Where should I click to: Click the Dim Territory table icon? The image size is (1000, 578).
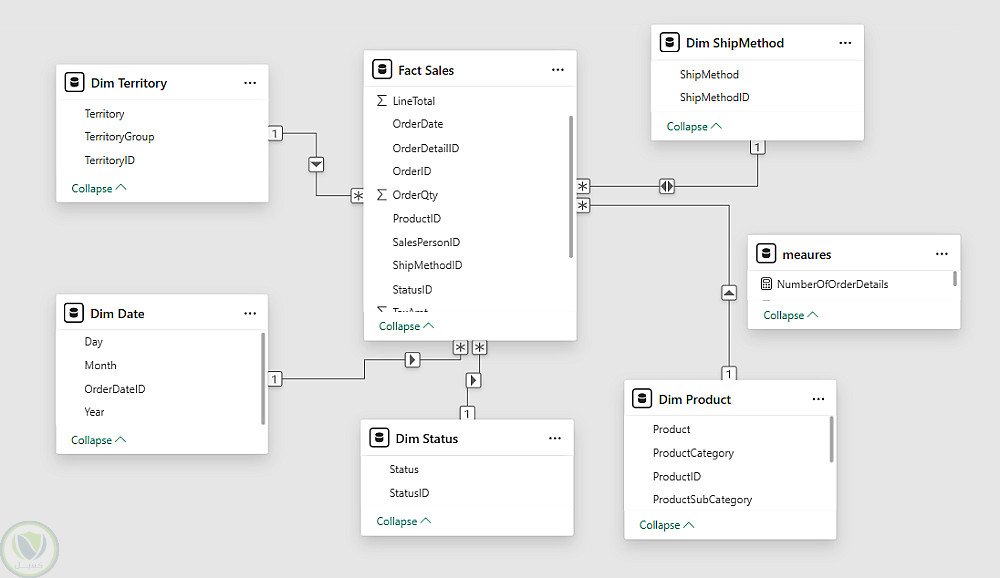(73, 83)
